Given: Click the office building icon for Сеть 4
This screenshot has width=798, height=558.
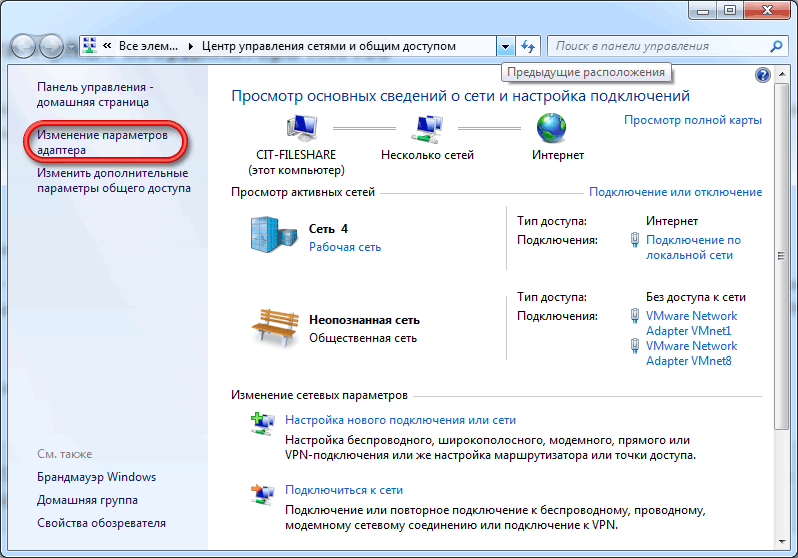Looking at the screenshot, I should pos(274,234).
